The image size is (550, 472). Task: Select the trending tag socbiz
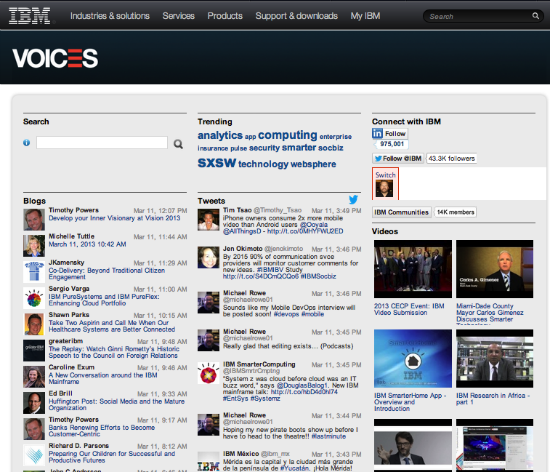click(330, 148)
